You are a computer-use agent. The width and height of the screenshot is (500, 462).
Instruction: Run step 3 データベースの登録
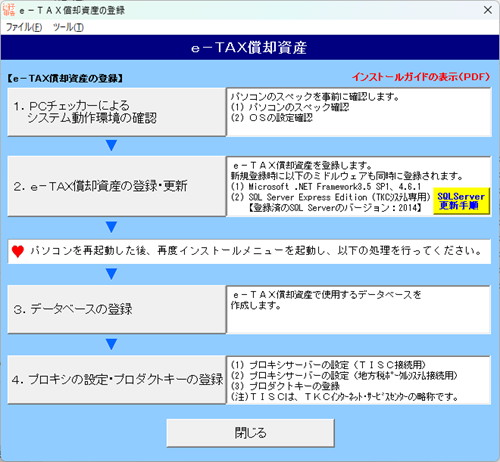[x=117, y=309]
